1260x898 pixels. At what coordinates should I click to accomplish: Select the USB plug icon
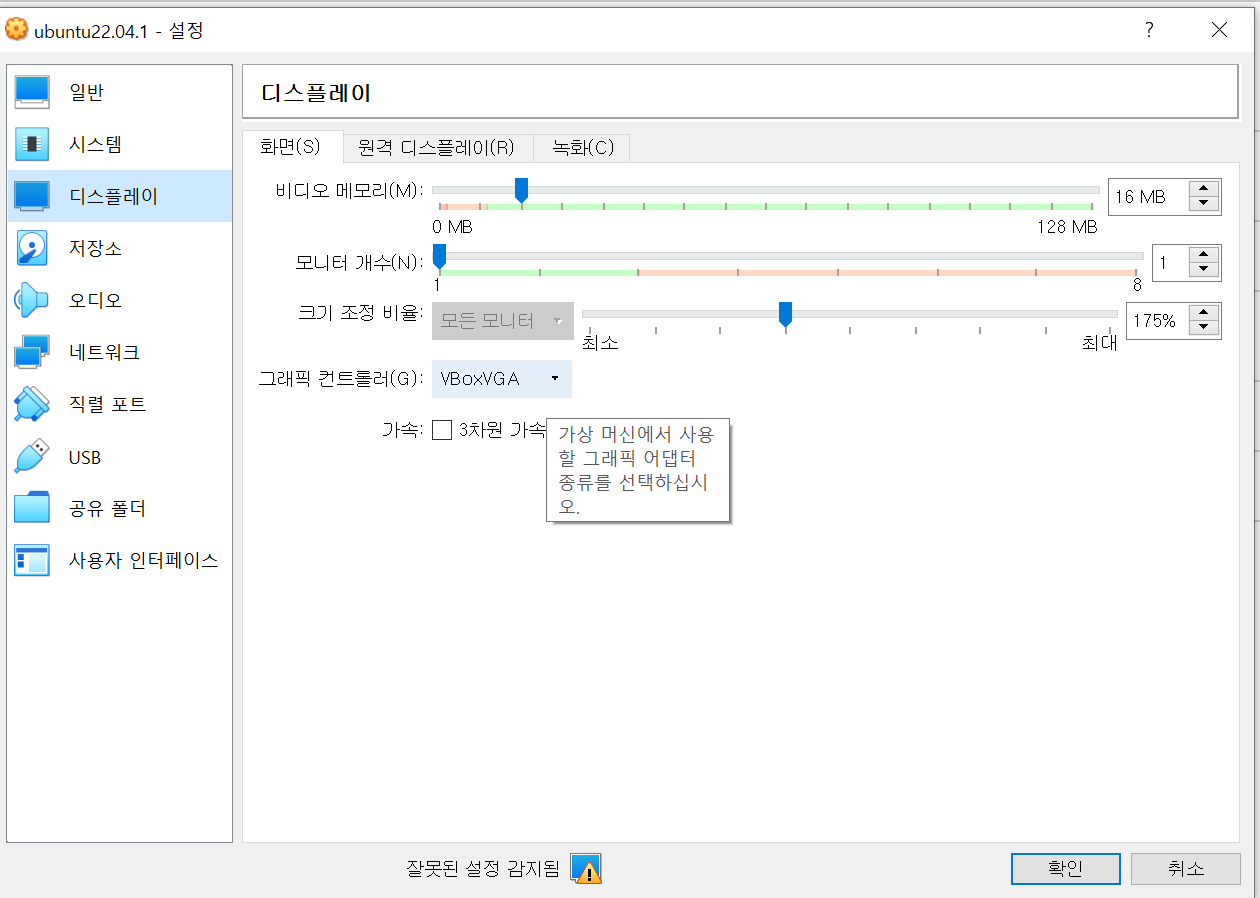32,457
